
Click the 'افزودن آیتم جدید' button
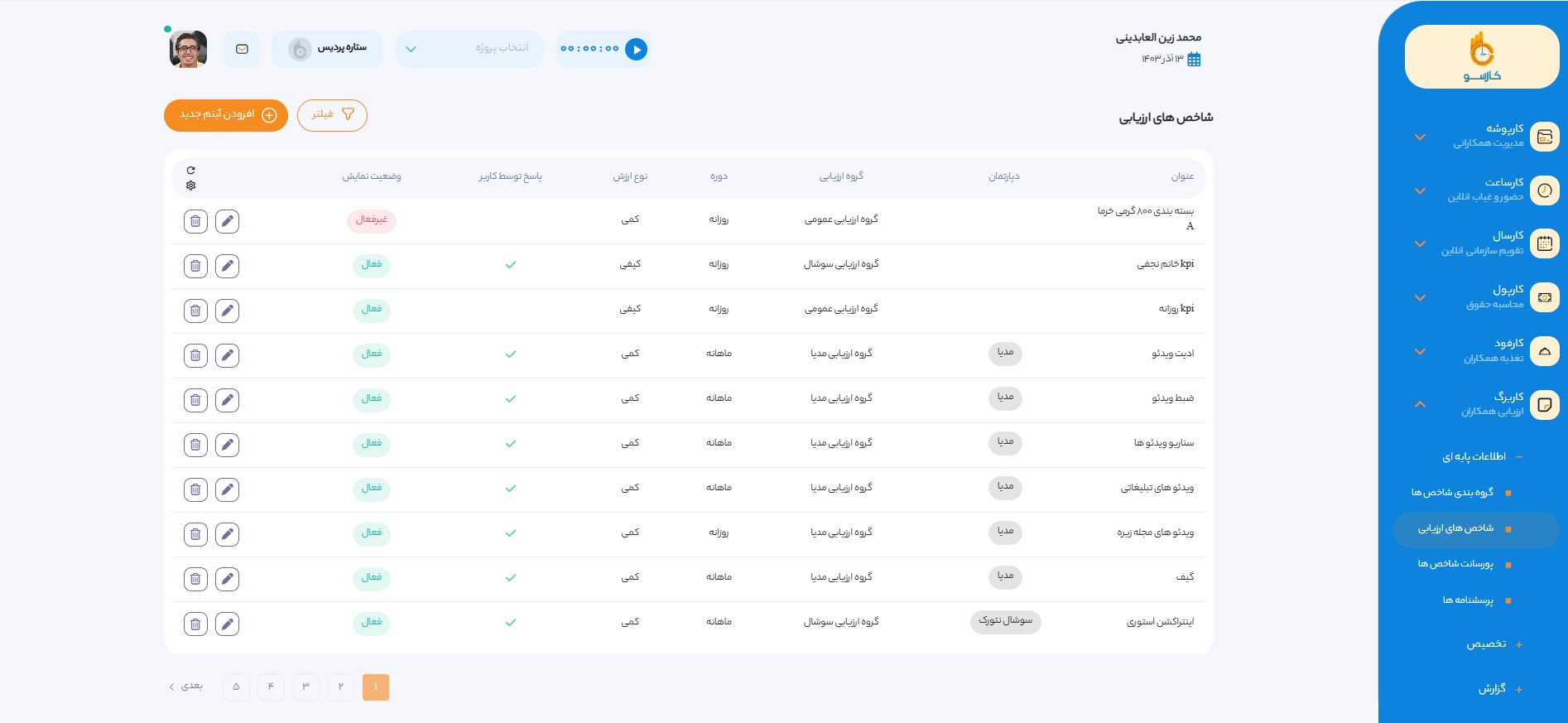point(226,115)
